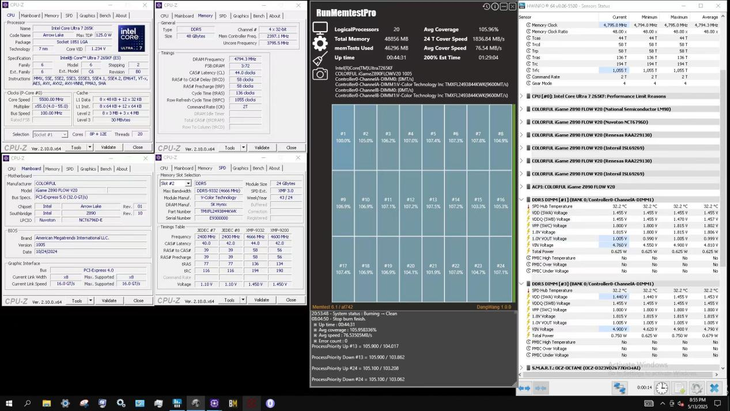Select memtest tile #13 in RunMemtestPro

coord(433,203)
